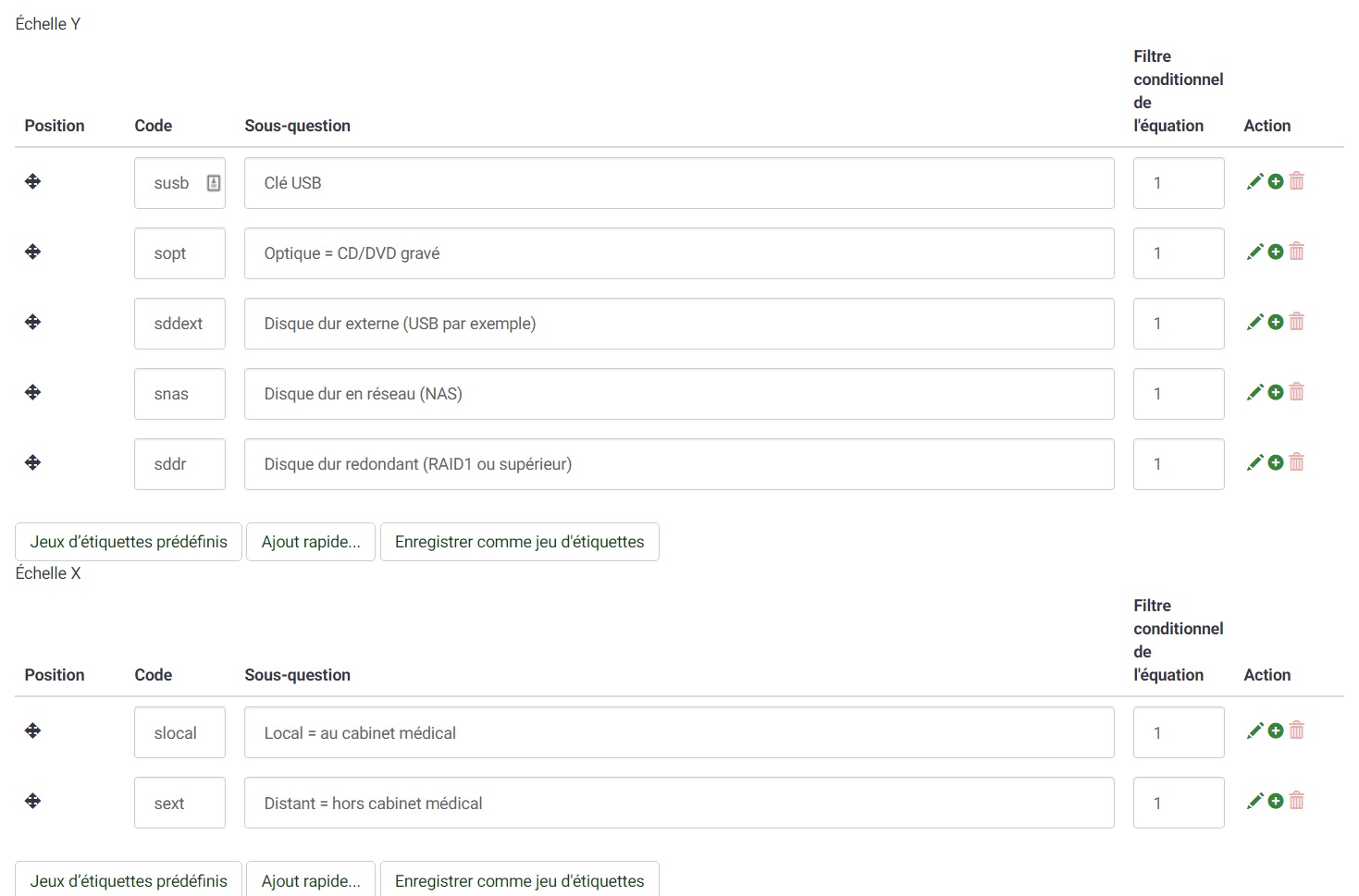Click Enregistrer comme jeu d'étiquettes for Échelle X
Viewport: 1359px width, 896px height.
[519, 880]
